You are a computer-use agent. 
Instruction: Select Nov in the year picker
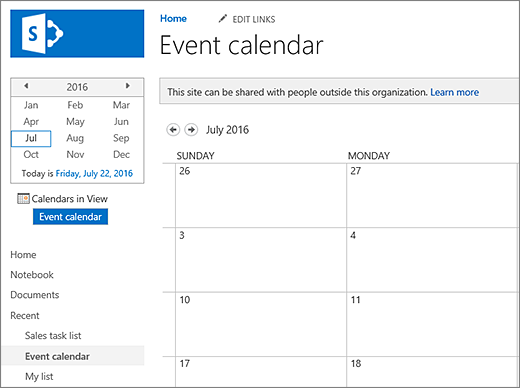pyautogui.click(x=75, y=155)
